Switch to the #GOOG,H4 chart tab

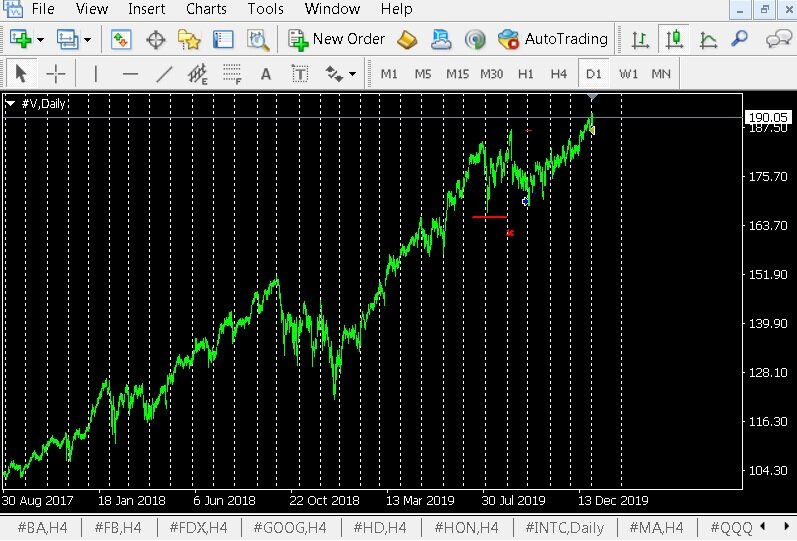click(x=290, y=528)
